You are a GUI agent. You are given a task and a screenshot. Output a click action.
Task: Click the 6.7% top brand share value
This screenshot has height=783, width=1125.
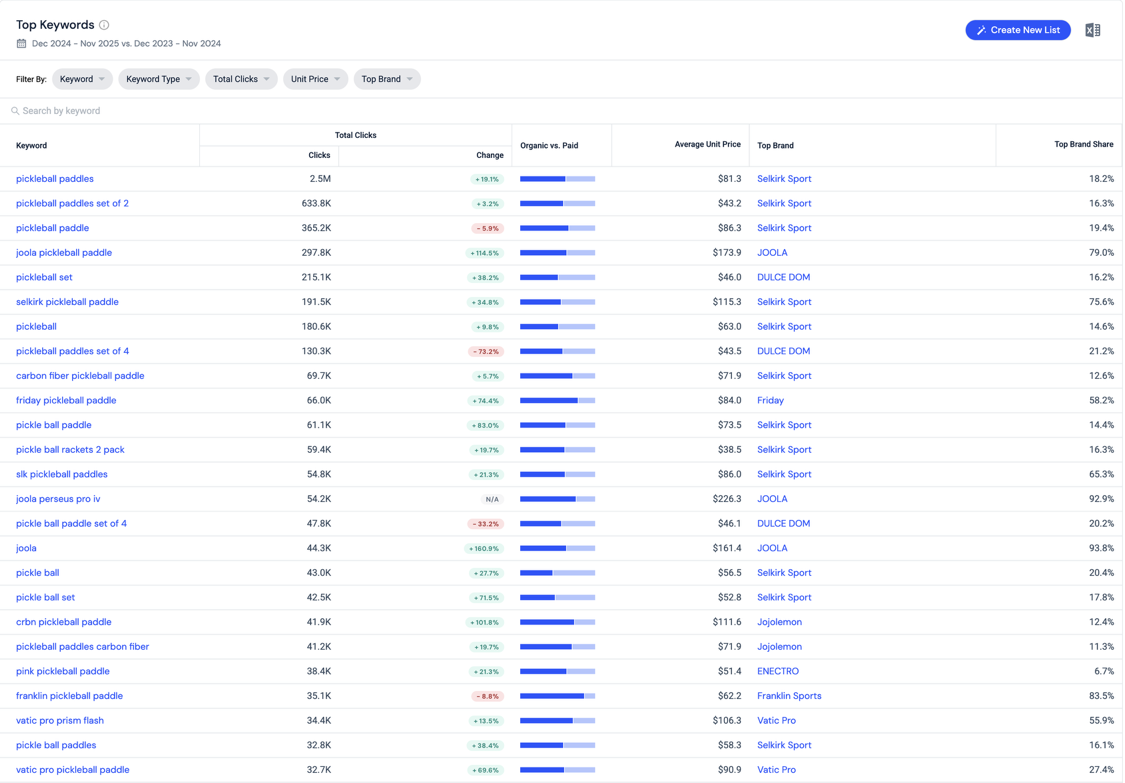click(1104, 671)
